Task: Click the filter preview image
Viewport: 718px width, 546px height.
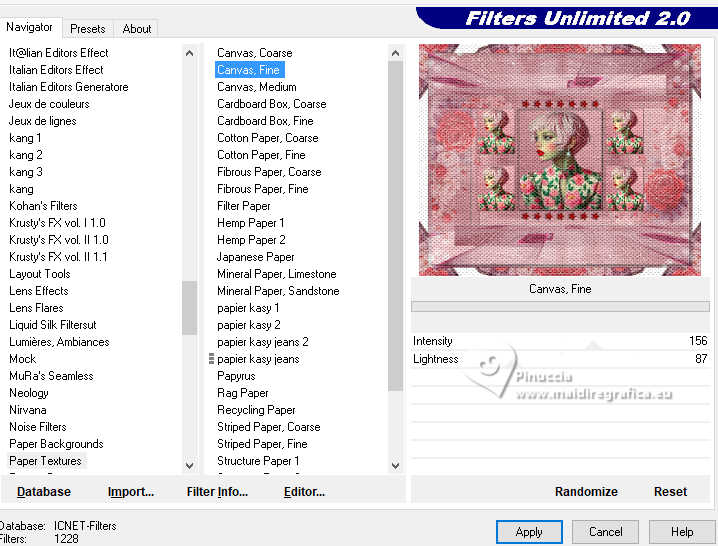Action: 560,160
